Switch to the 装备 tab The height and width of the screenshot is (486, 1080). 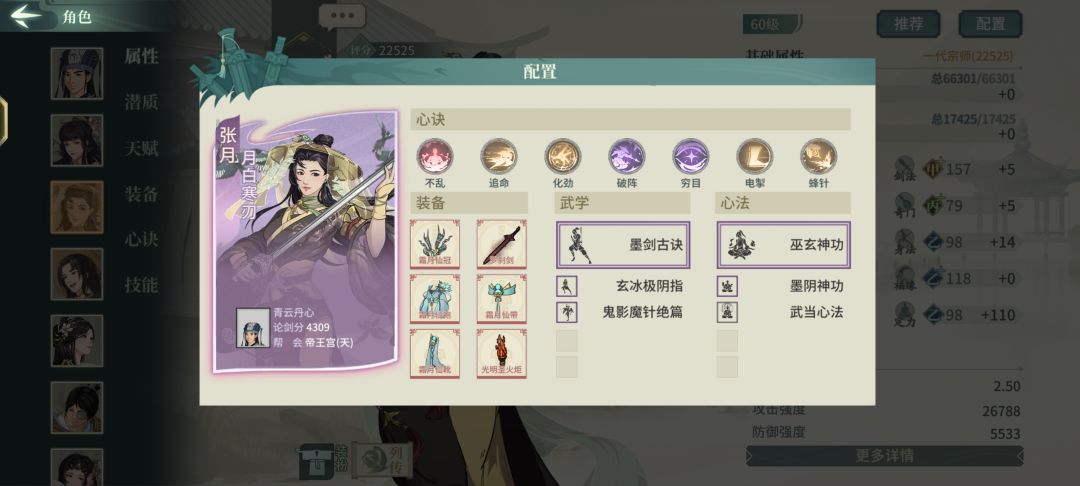(141, 193)
